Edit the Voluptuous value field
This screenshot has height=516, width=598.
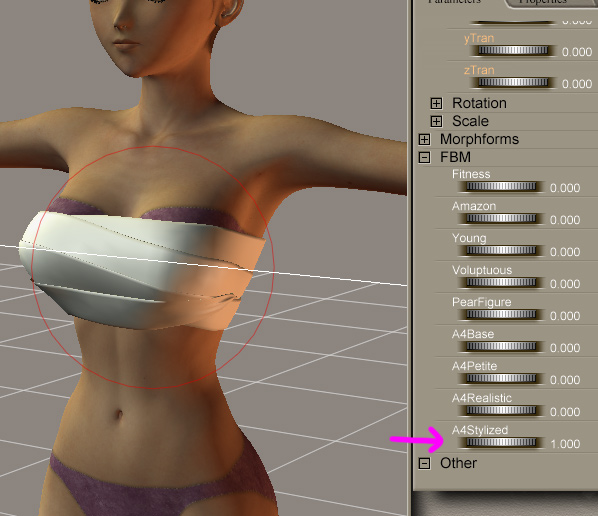[565, 284]
